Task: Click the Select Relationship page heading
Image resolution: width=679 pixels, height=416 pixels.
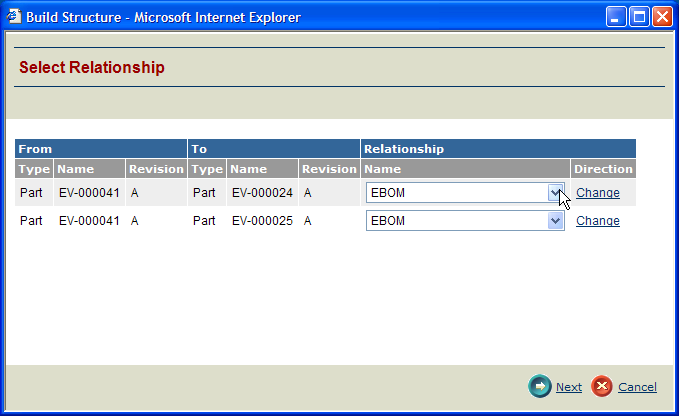Action: pos(92,68)
